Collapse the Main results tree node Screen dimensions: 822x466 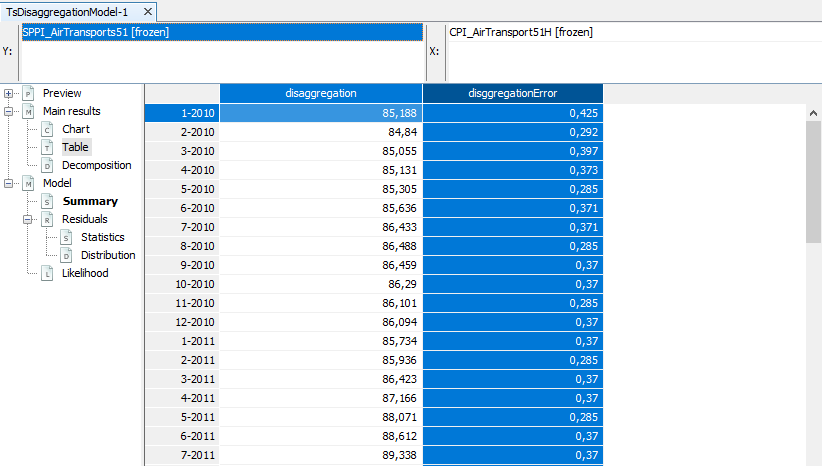click(x=9, y=111)
